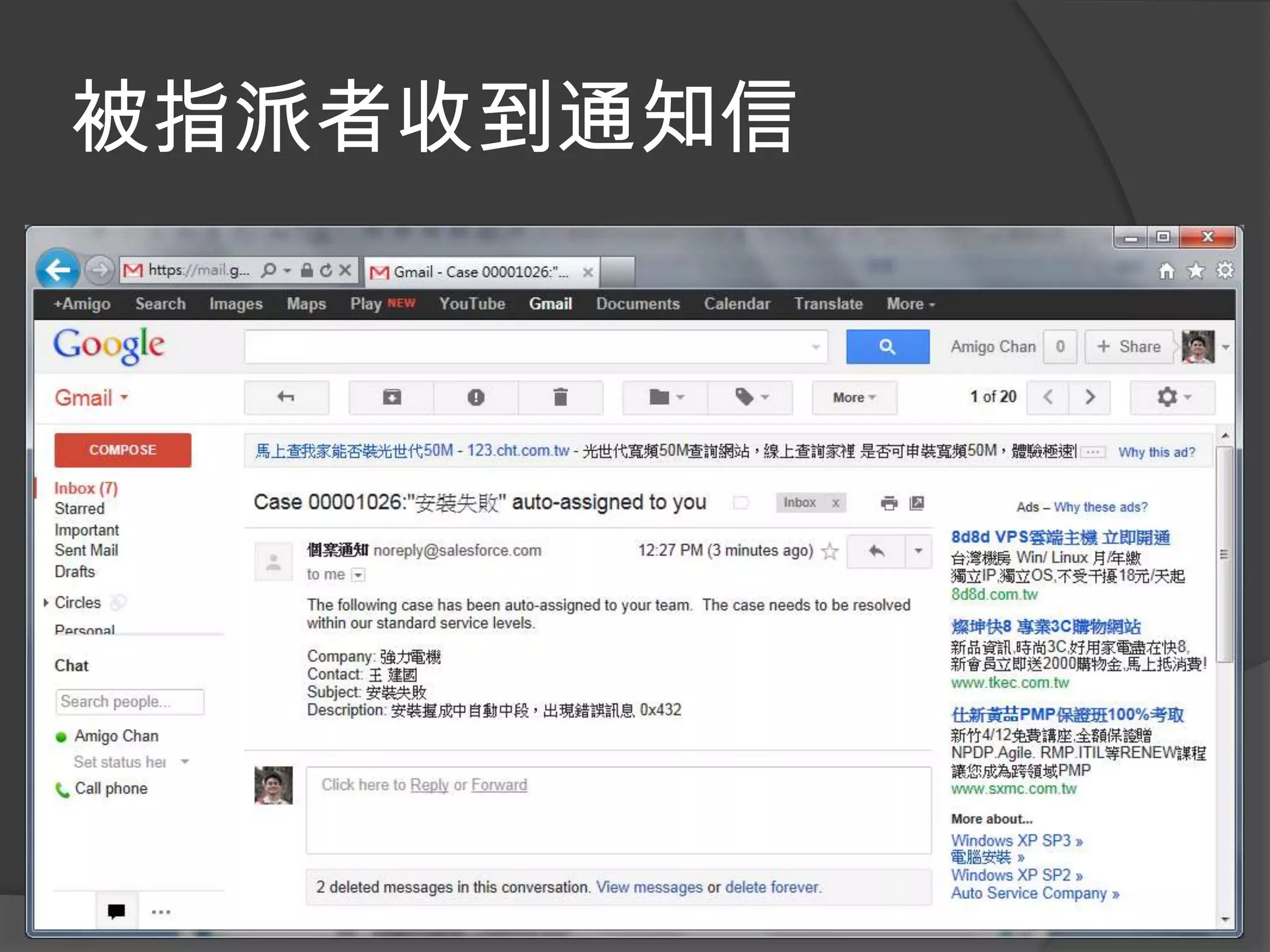
Task: Open the browser favorites star icon
Action: pyautogui.click(x=1196, y=271)
